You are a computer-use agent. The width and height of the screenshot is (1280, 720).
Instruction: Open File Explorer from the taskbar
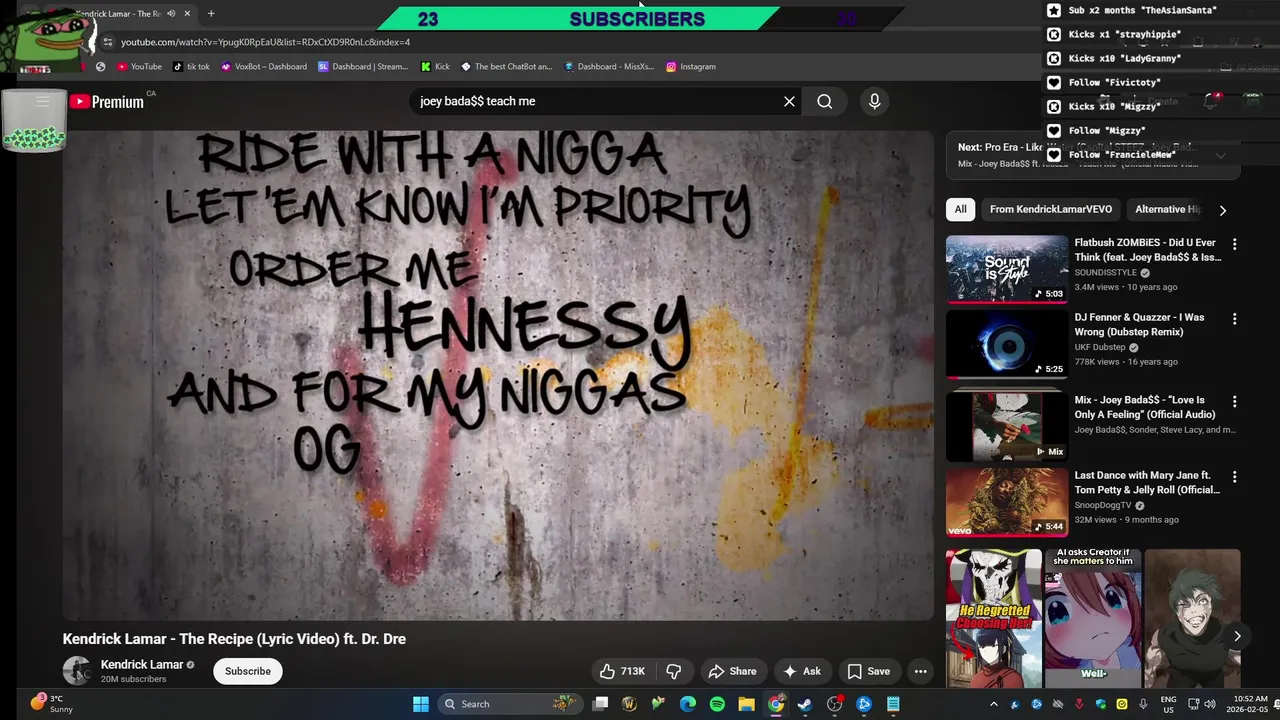pos(746,704)
